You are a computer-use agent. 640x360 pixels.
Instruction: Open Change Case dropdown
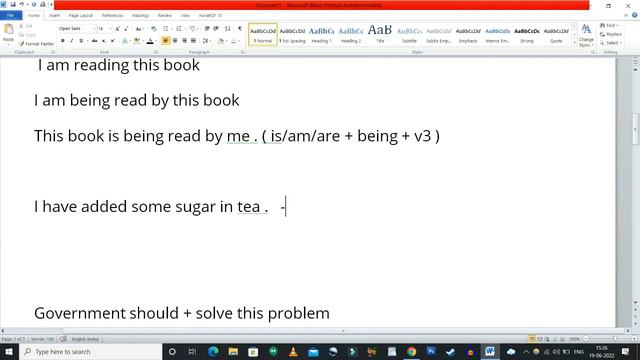139,29
